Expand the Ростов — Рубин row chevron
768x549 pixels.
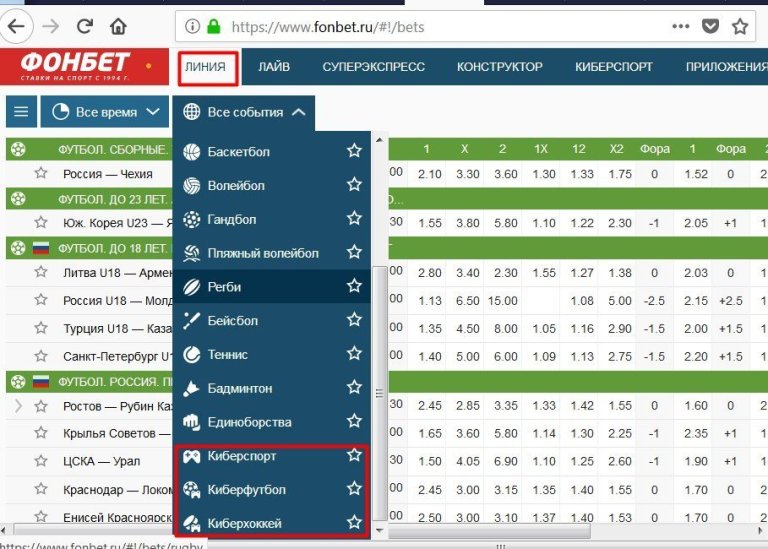click(x=18, y=406)
